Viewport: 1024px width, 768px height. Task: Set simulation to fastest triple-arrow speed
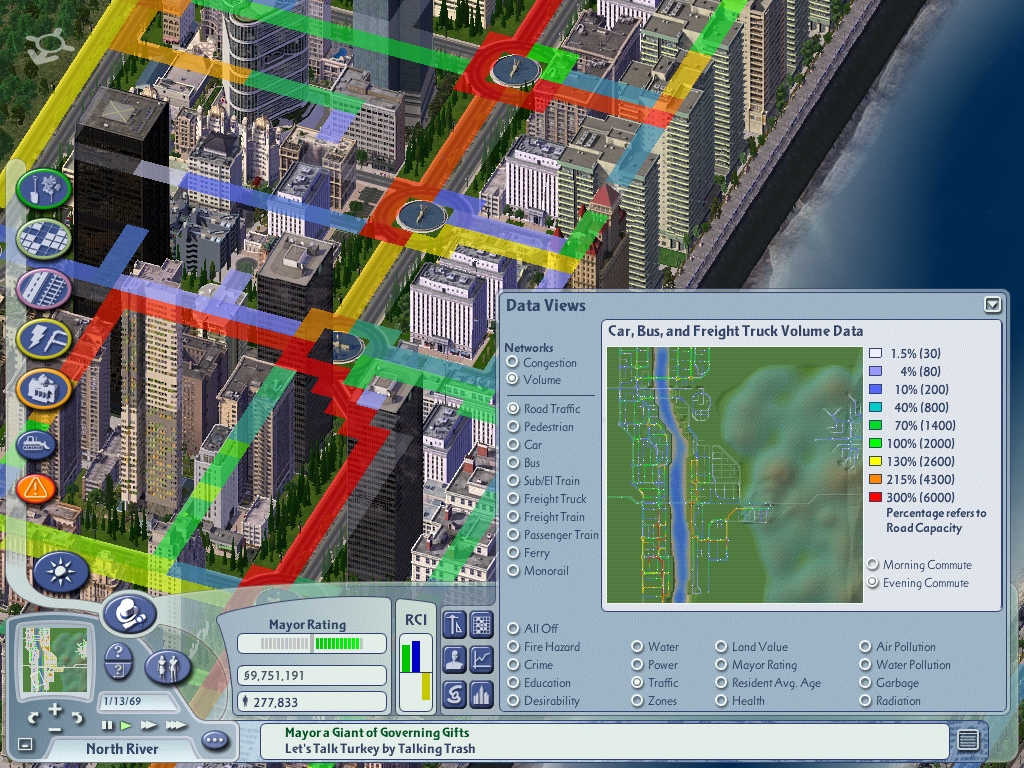coord(176,726)
